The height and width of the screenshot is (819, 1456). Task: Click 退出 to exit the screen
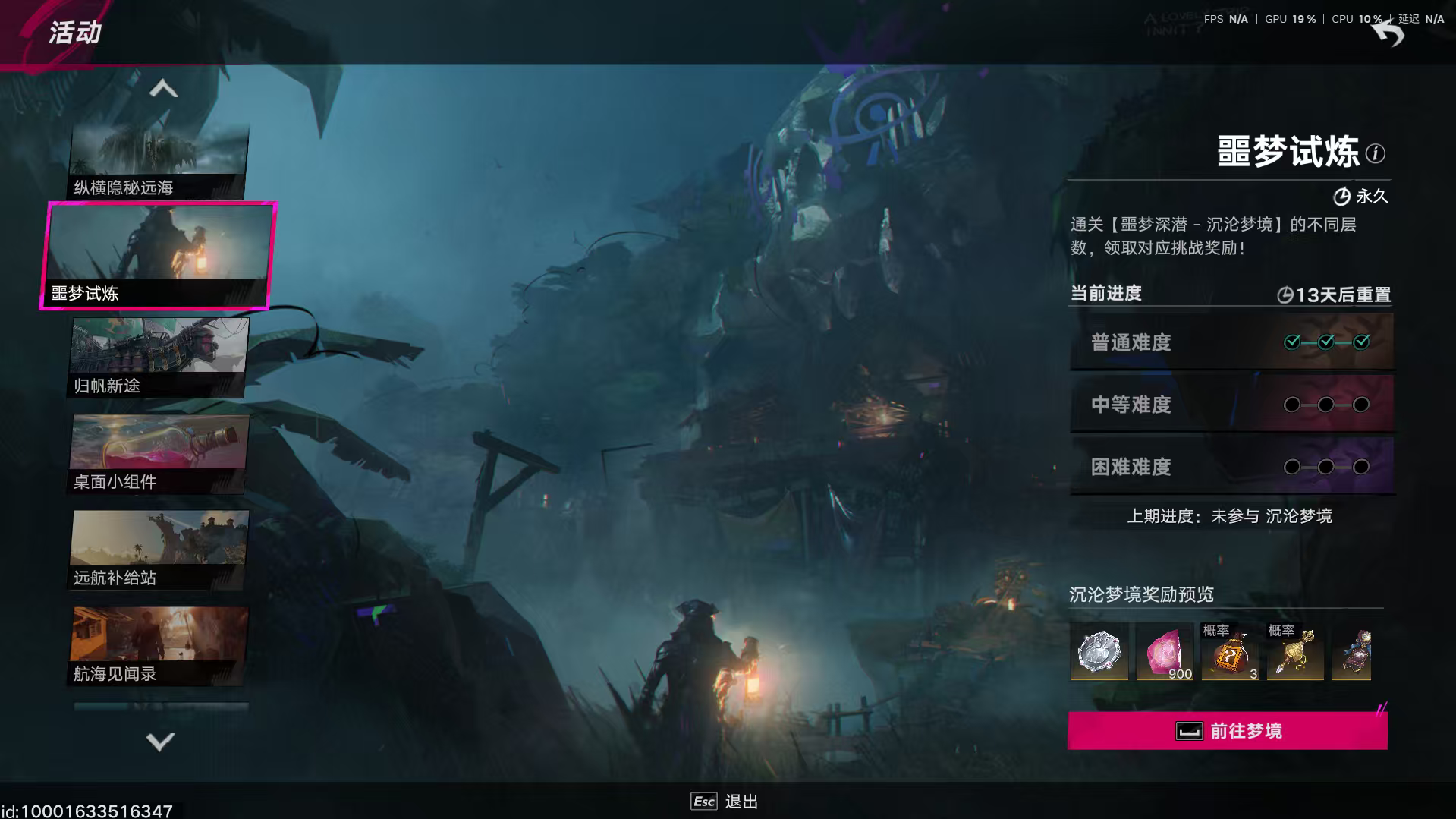(x=741, y=802)
